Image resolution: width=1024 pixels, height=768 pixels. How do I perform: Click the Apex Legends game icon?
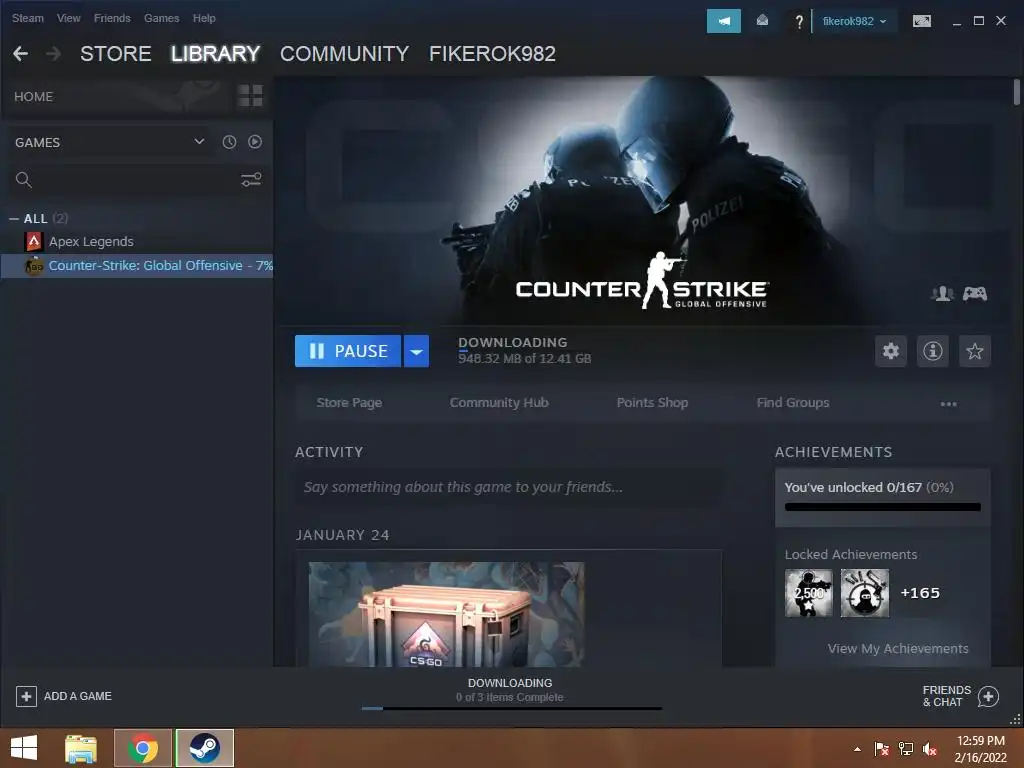pos(34,242)
